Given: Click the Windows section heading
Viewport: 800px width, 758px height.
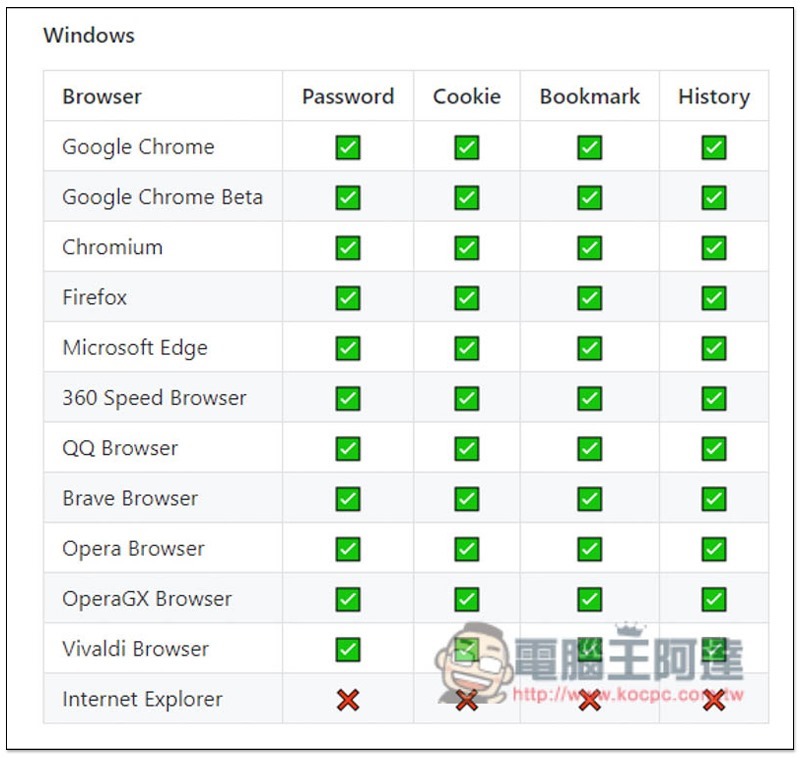Looking at the screenshot, I should click(x=88, y=35).
